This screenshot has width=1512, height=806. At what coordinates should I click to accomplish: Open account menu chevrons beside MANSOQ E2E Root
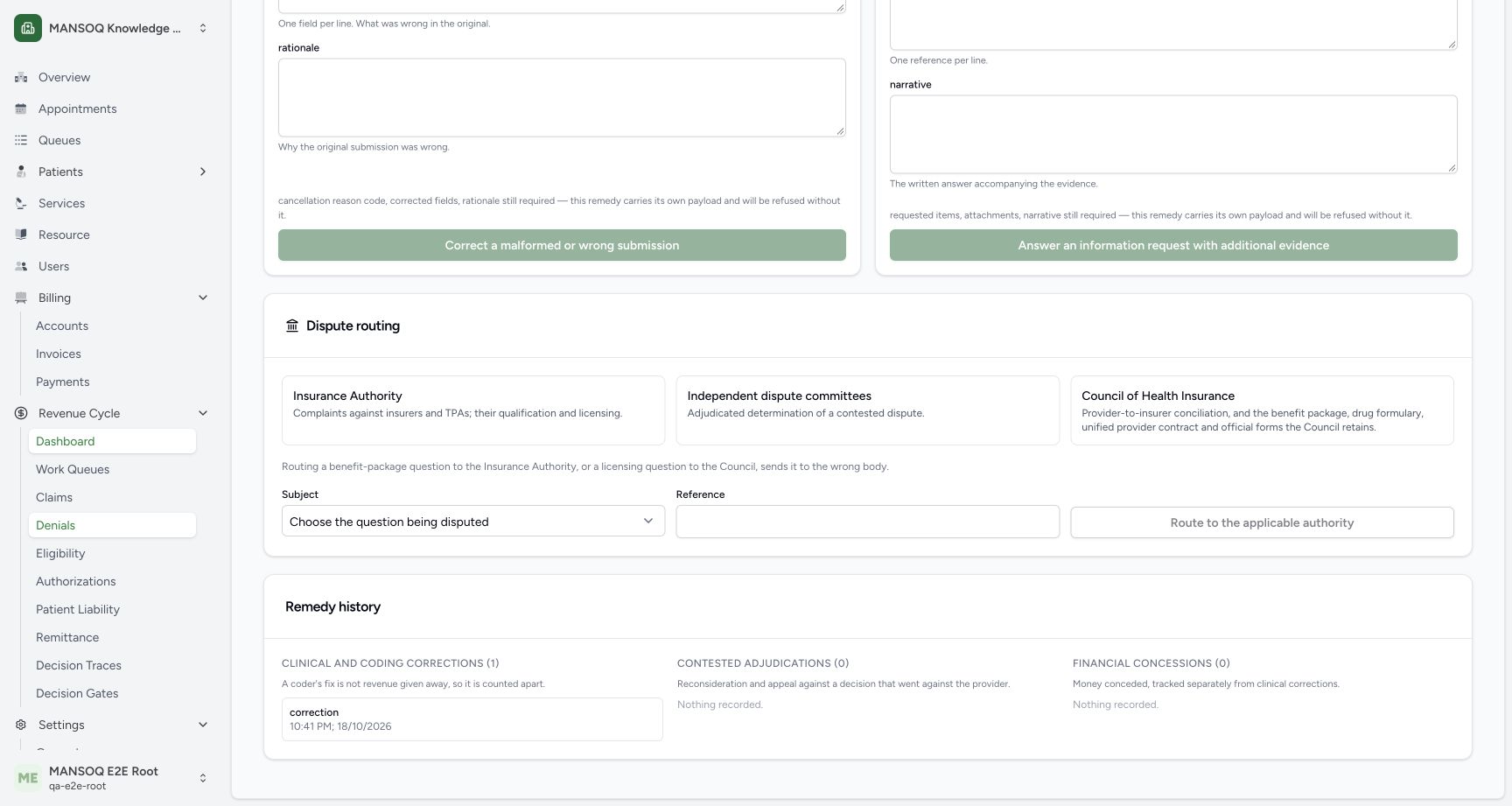click(x=203, y=778)
